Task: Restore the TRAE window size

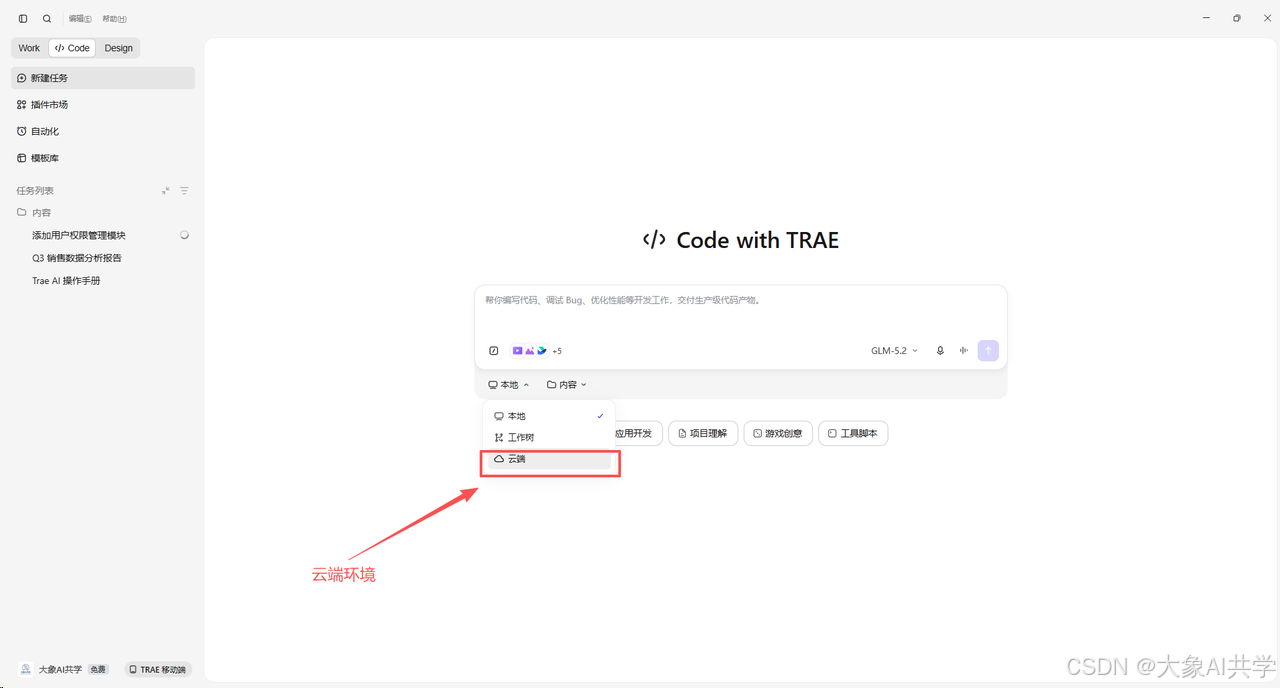Action: click(1237, 18)
